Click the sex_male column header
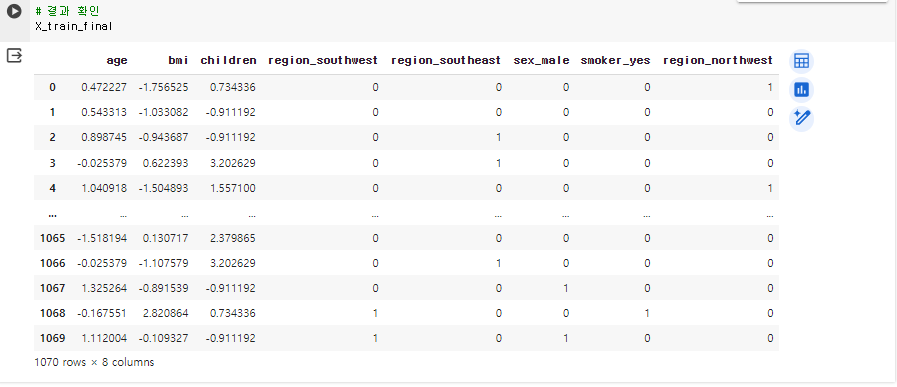Image resolution: width=897 pixels, height=387 pixels. [x=541, y=60]
